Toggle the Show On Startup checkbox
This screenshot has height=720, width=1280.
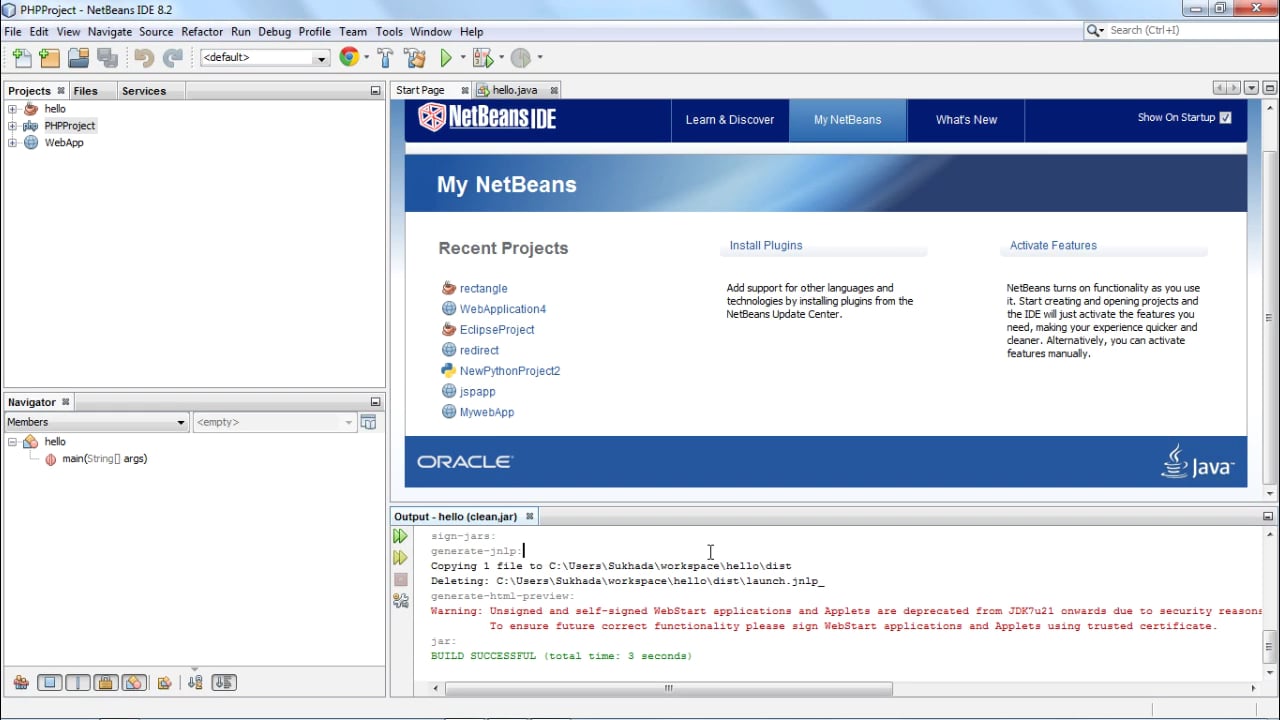[1226, 118]
